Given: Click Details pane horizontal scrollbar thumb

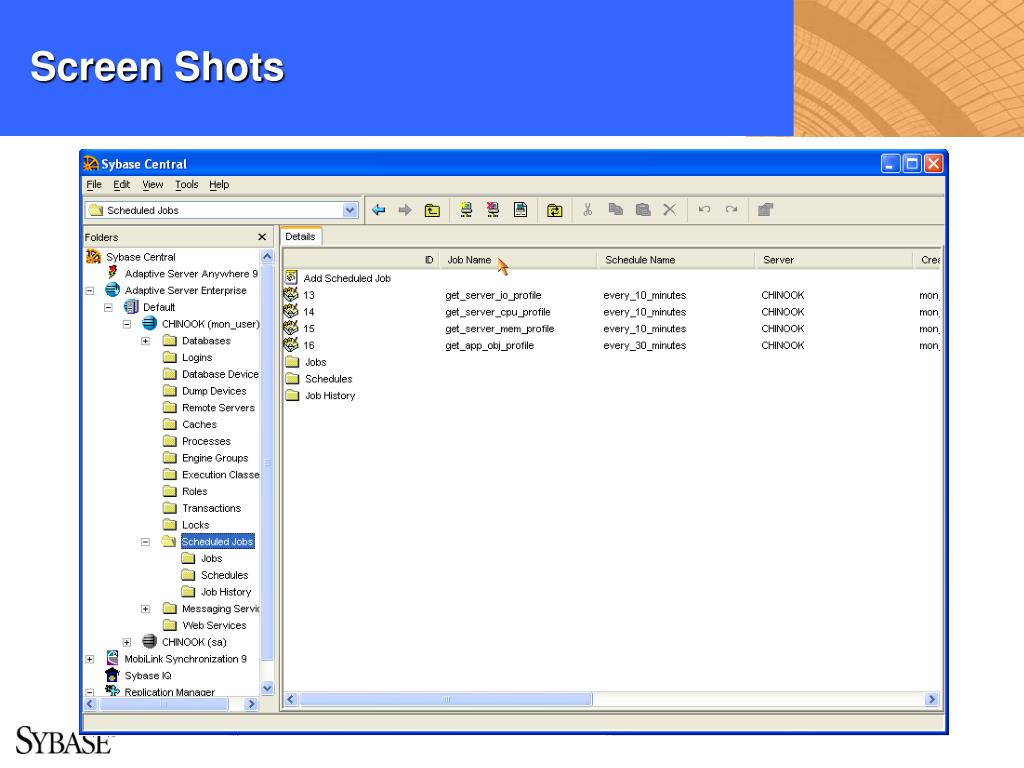Looking at the screenshot, I should click(x=446, y=699).
